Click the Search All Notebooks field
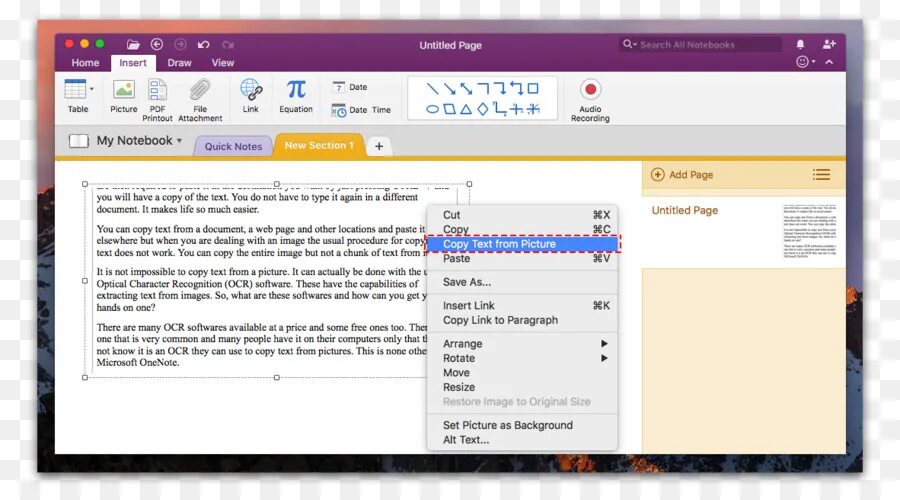The image size is (900, 500). [700, 44]
